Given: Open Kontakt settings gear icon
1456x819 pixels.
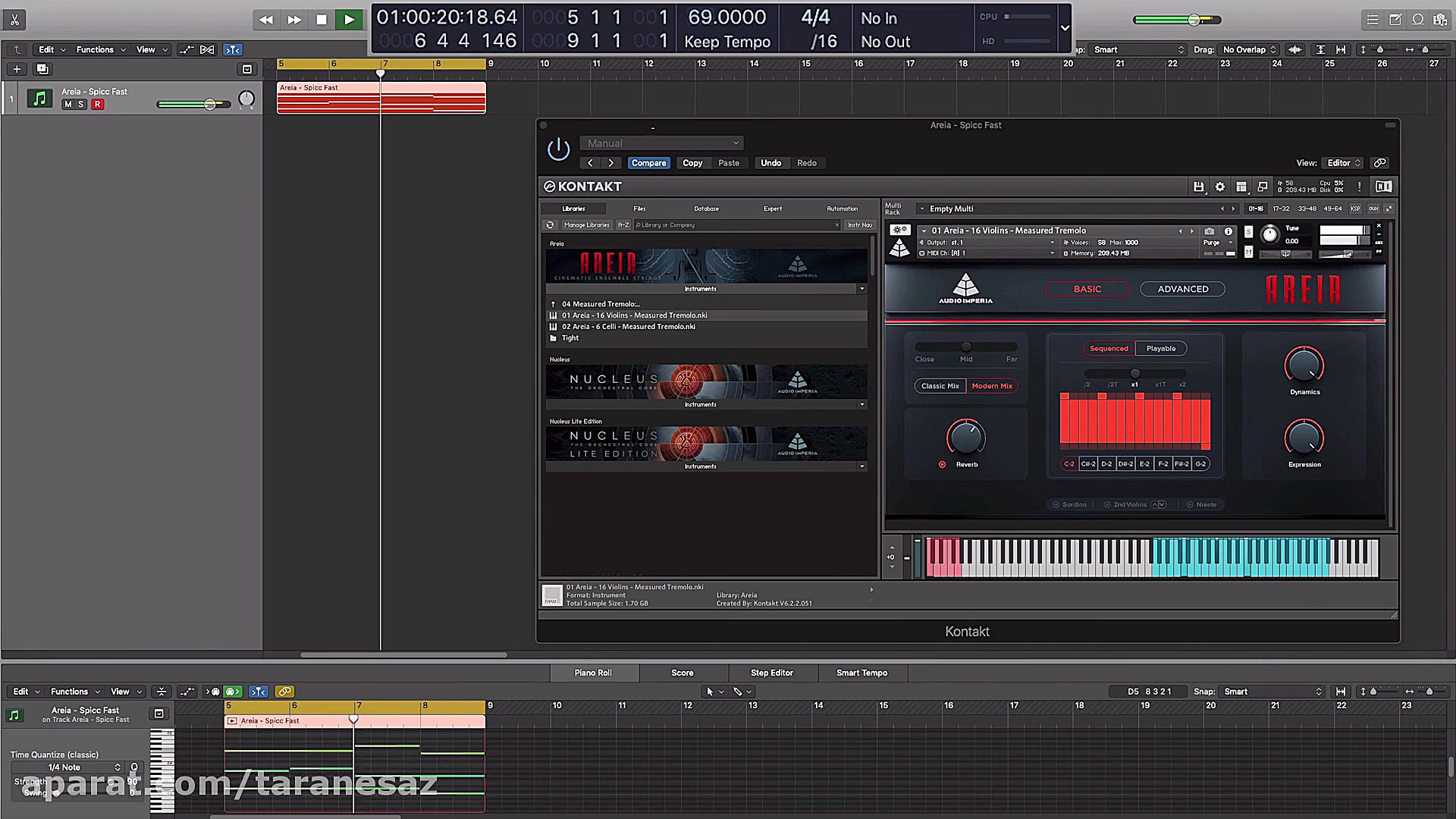Looking at the screenshot, I should tap(1219, 187).
